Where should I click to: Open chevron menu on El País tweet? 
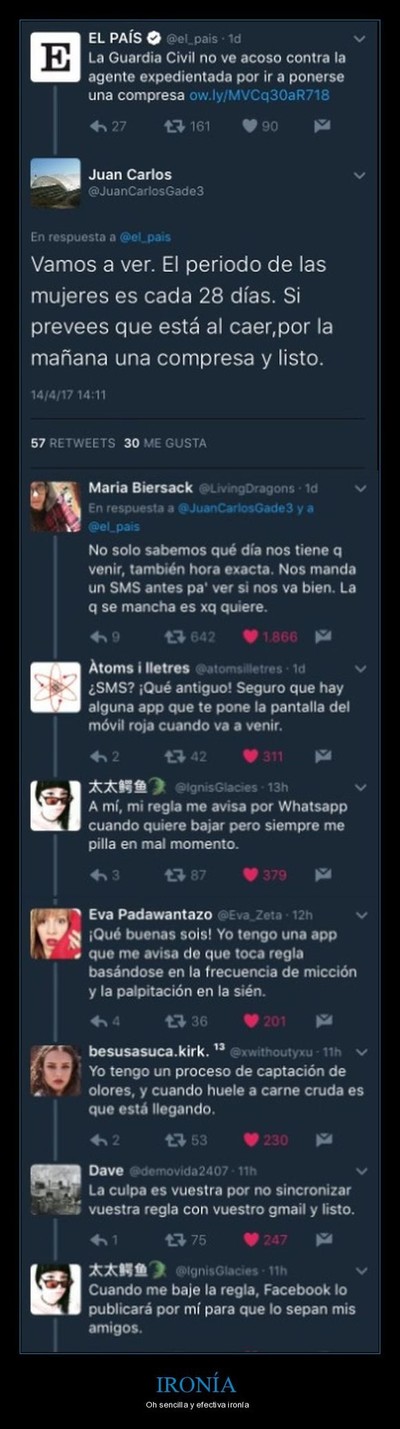[360, 39]
